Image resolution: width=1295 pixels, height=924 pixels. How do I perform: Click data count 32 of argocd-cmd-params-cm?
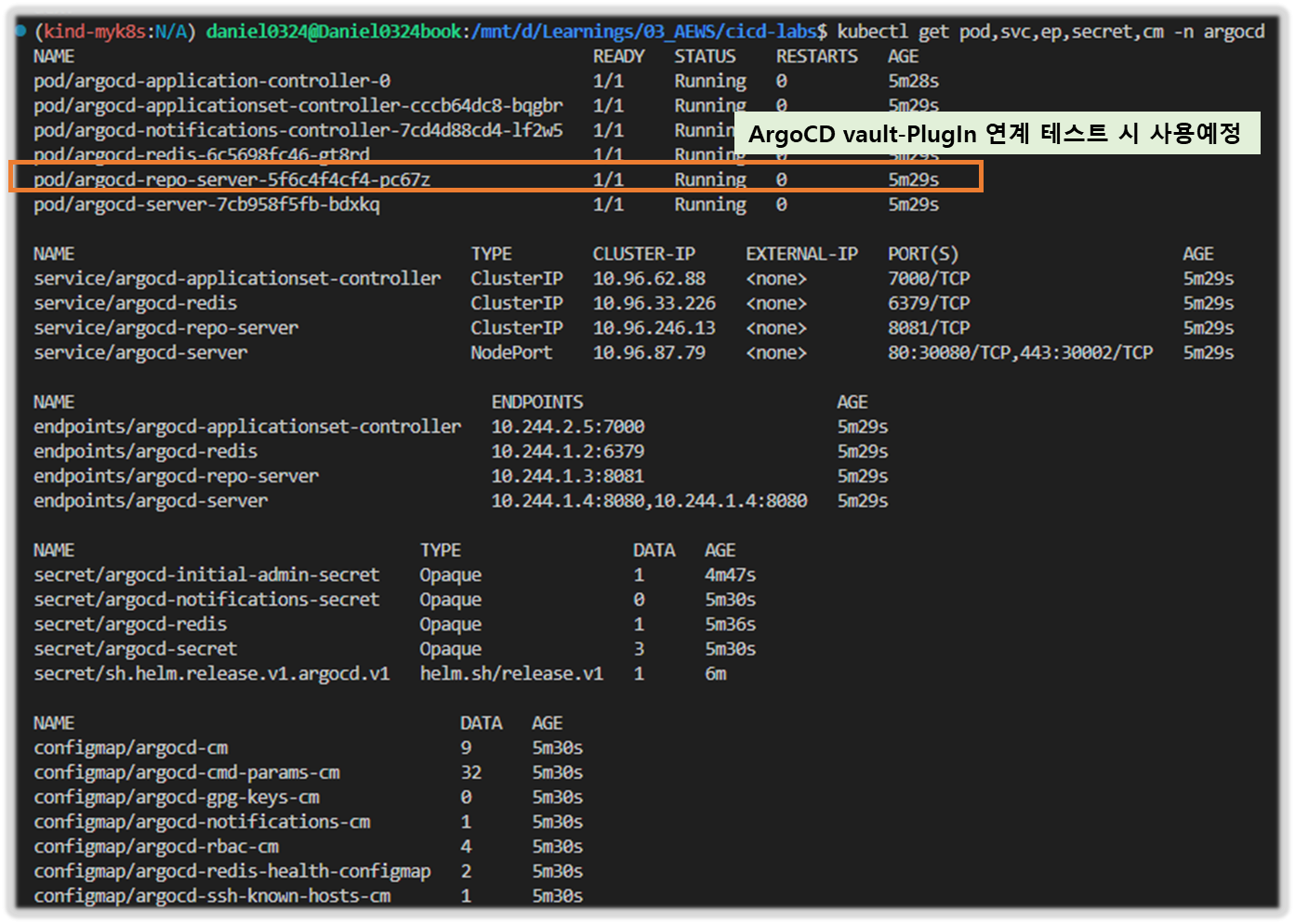click(x=470, y=772)
